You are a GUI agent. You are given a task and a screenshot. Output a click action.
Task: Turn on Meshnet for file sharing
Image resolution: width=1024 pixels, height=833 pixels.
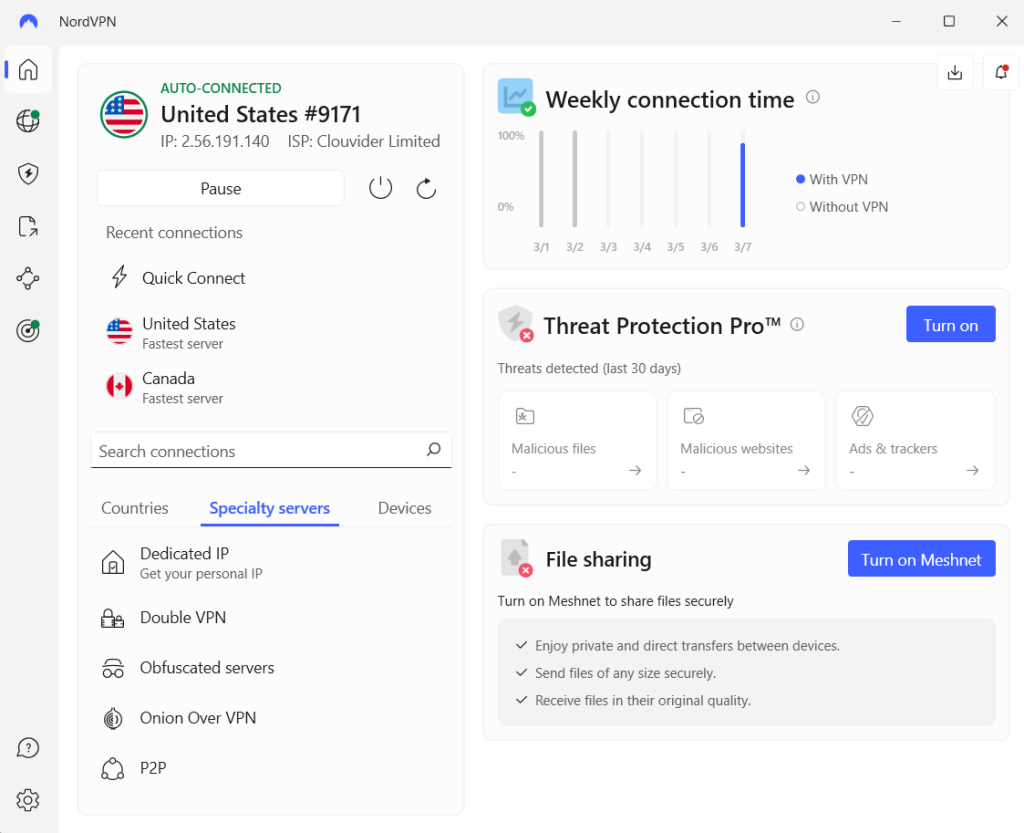coord(921,560)
